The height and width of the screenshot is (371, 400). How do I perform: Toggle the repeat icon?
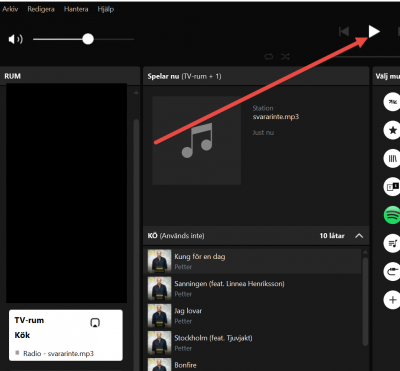[269, 57]
